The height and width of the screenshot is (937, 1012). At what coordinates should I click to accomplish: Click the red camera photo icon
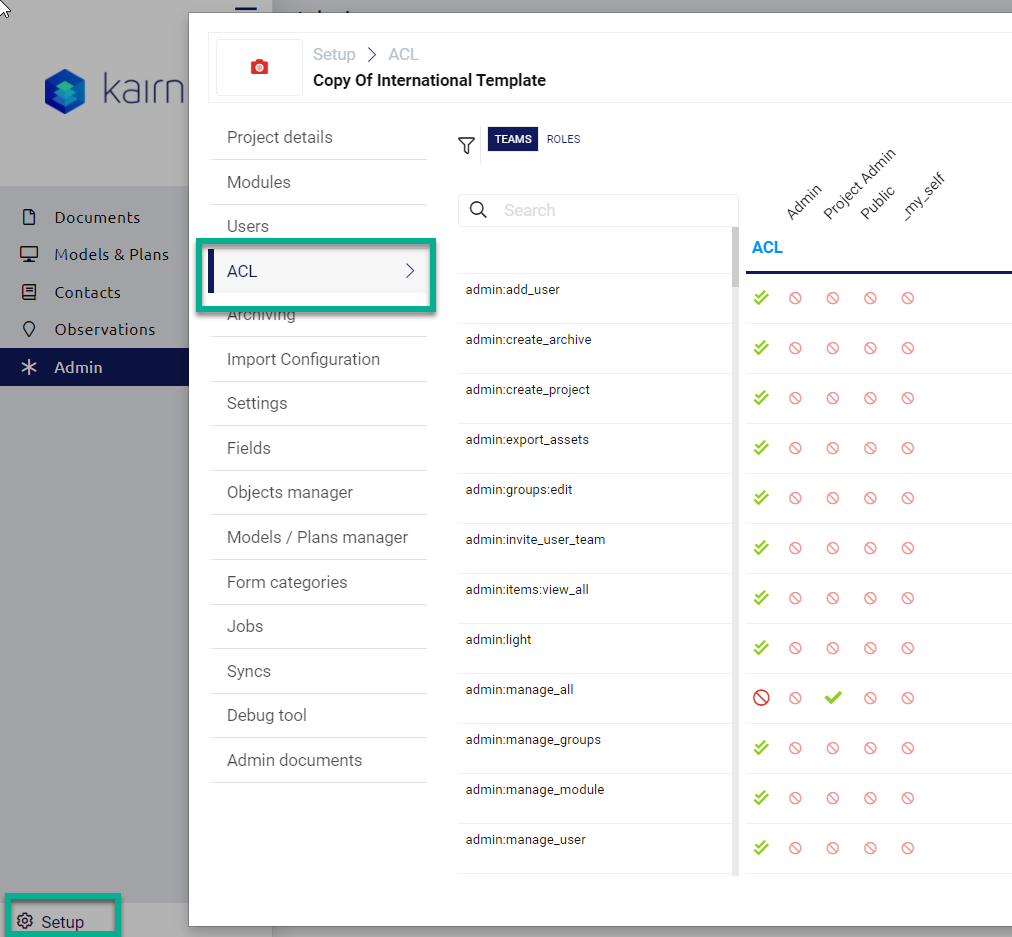[x=259, y=67]
